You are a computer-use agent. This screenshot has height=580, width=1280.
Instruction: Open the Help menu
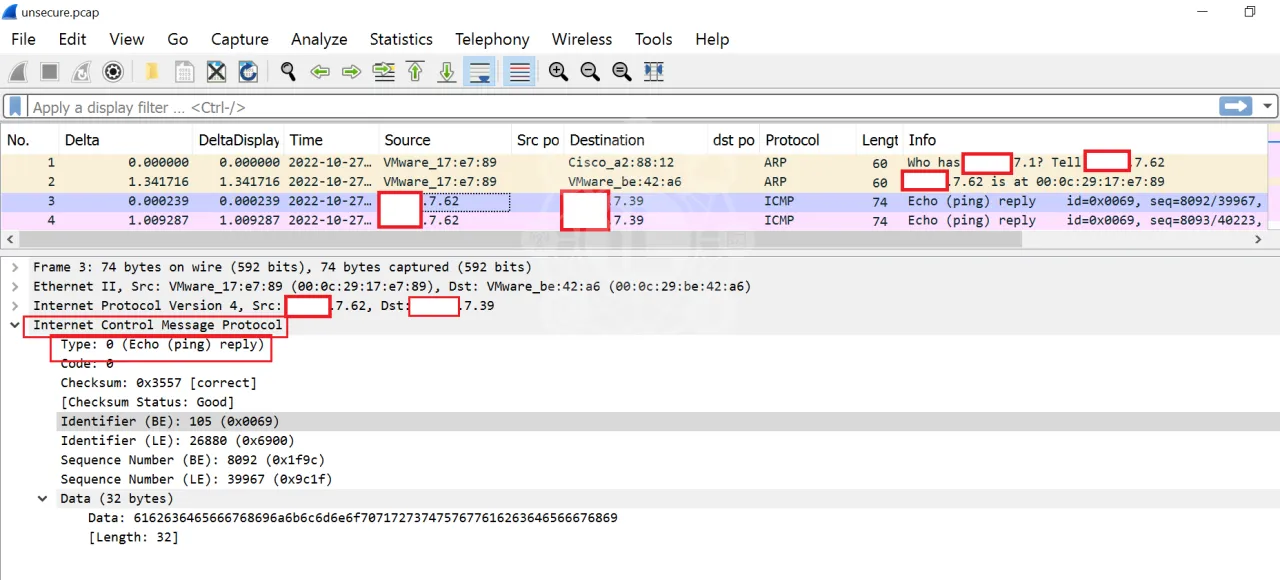click(712, 39)
